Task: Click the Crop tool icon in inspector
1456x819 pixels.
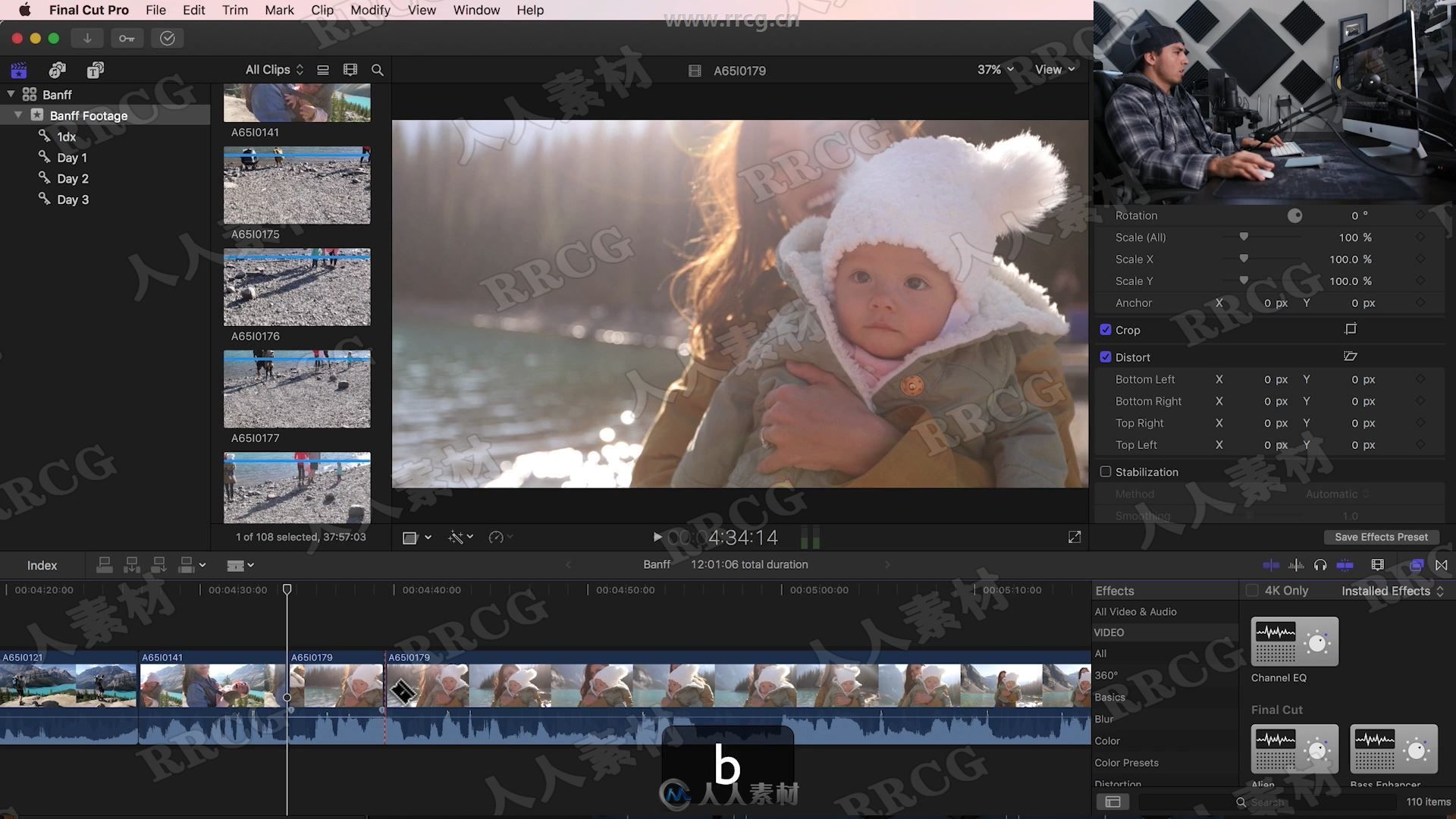Action: [1351, 329]
